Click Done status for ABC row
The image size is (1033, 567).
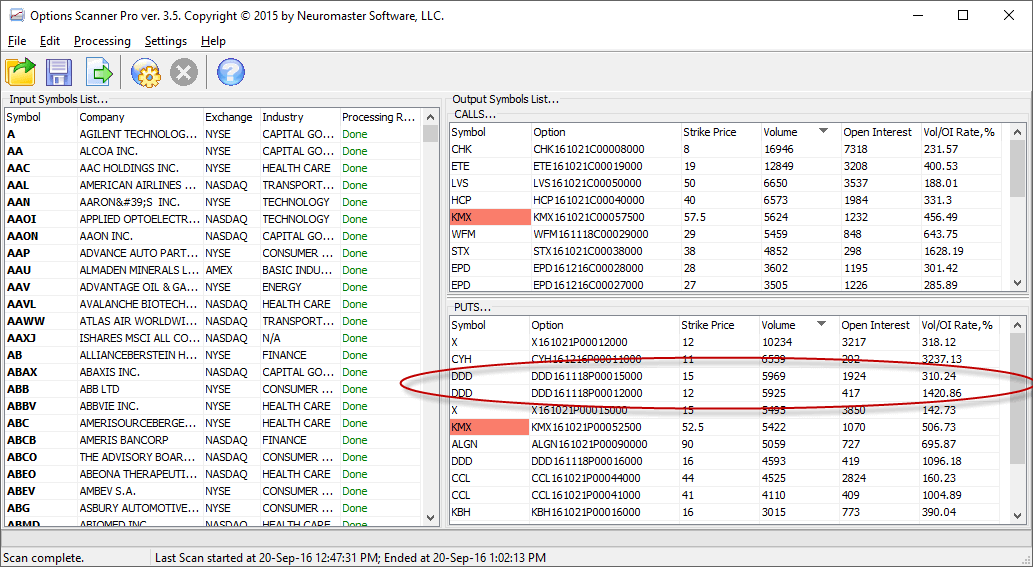[354, 423]
